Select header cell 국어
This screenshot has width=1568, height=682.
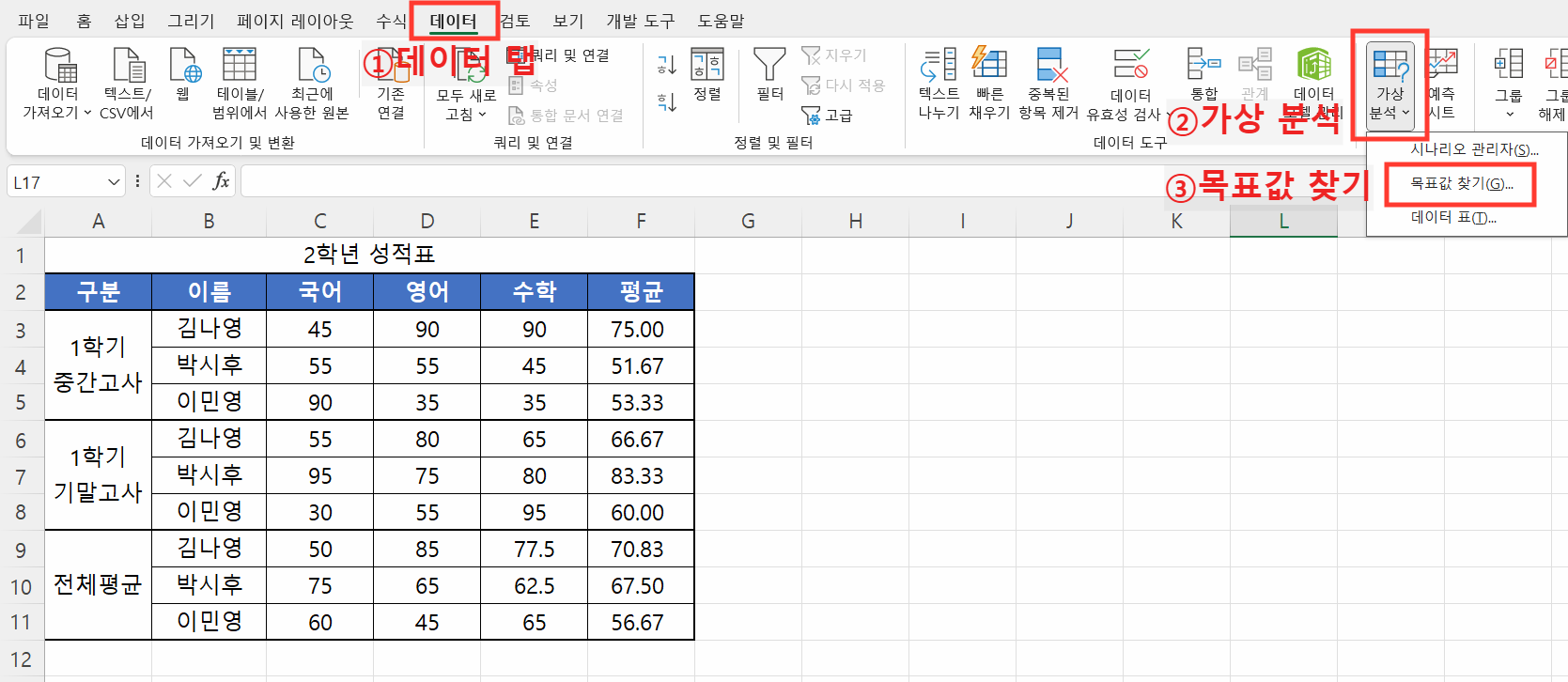(x=319, y=292)
